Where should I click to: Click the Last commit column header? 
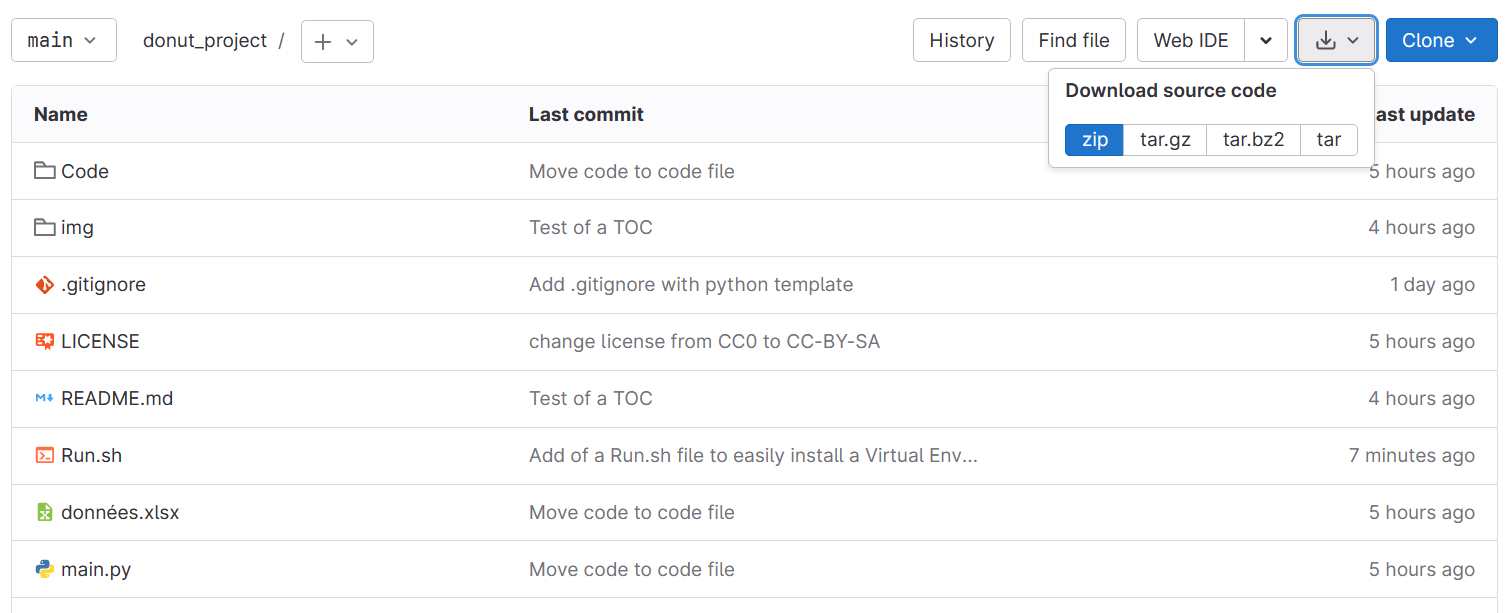pos(586,114)
